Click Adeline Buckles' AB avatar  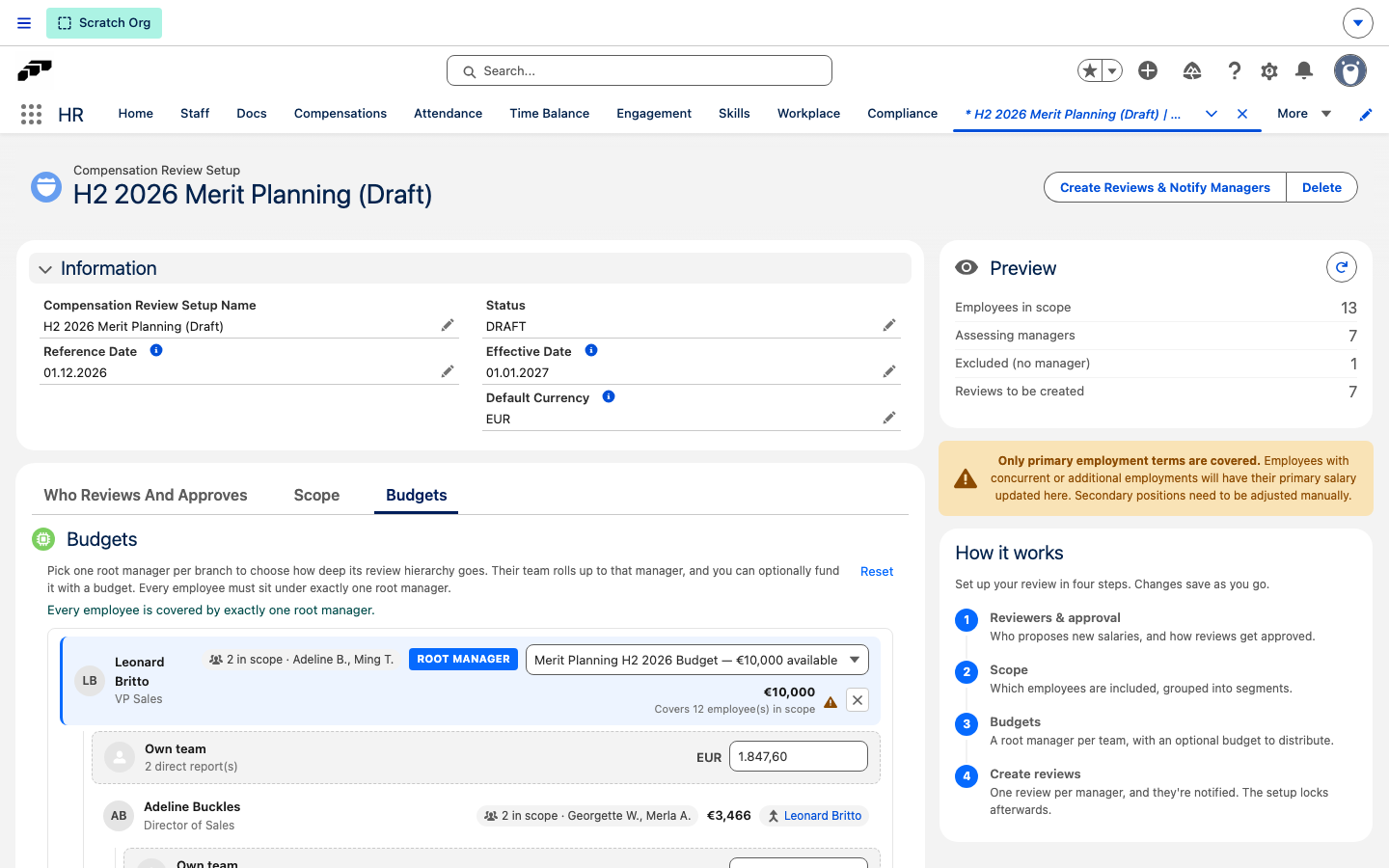(x=119, y=816)
